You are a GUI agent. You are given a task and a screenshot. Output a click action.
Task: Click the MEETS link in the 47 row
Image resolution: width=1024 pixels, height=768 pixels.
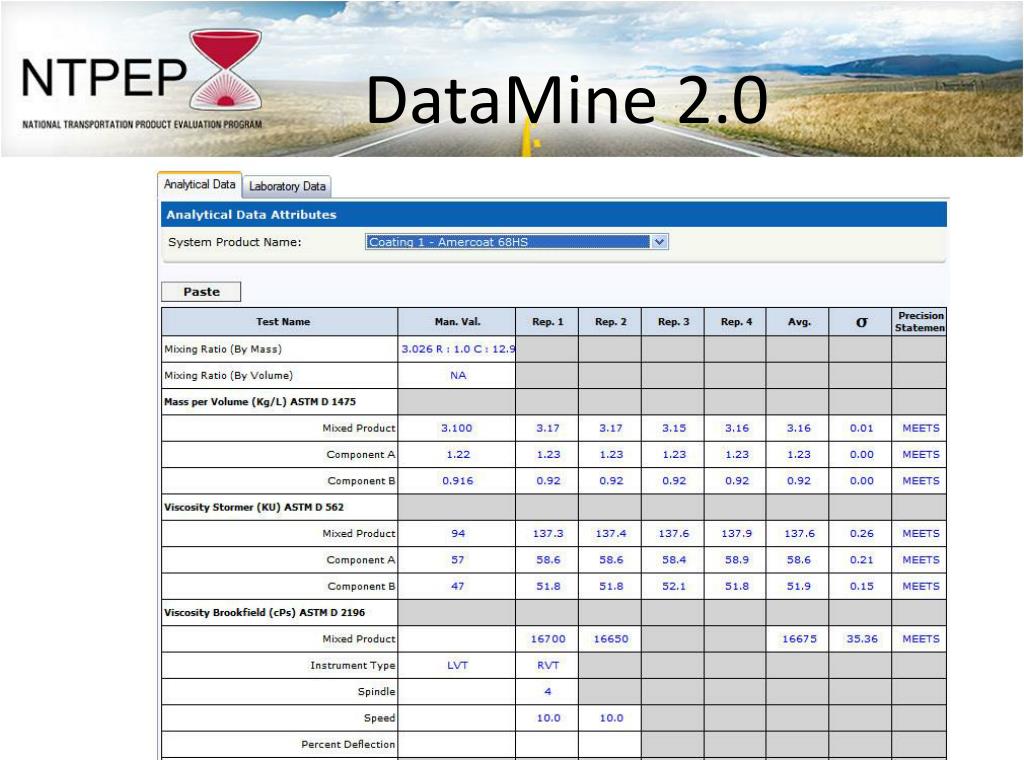pos(920,586)
